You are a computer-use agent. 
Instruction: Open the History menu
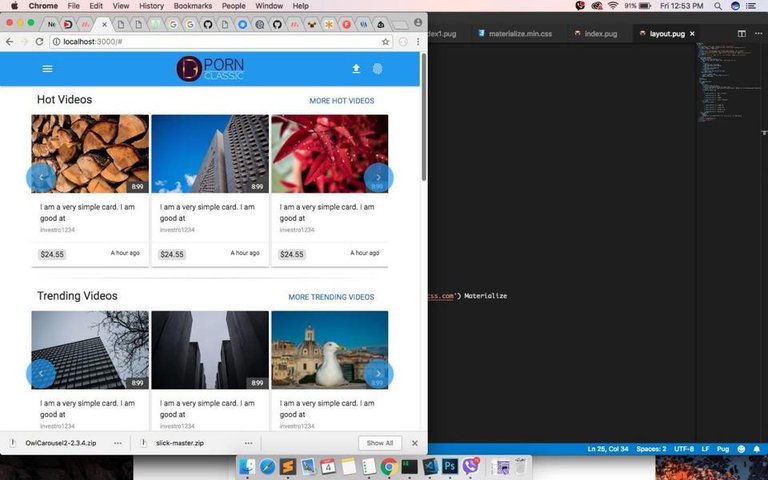click(x=151, y=6)
